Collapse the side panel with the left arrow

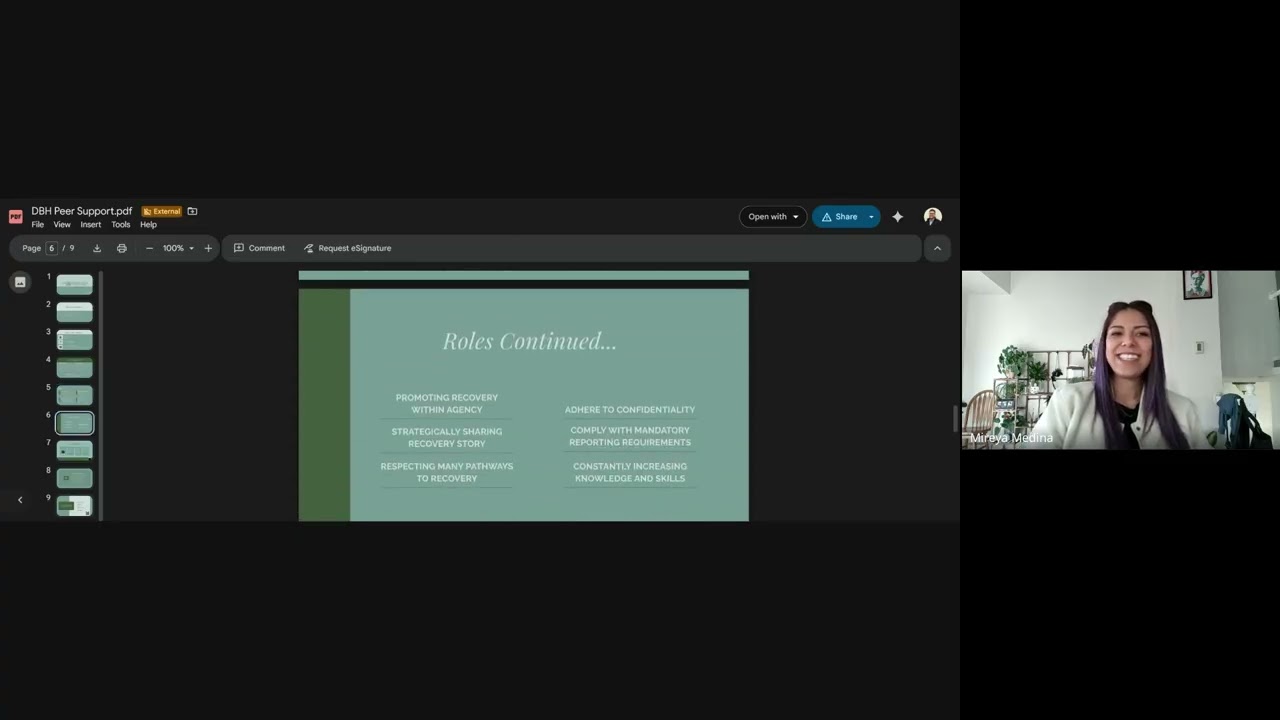pos(20,500)
